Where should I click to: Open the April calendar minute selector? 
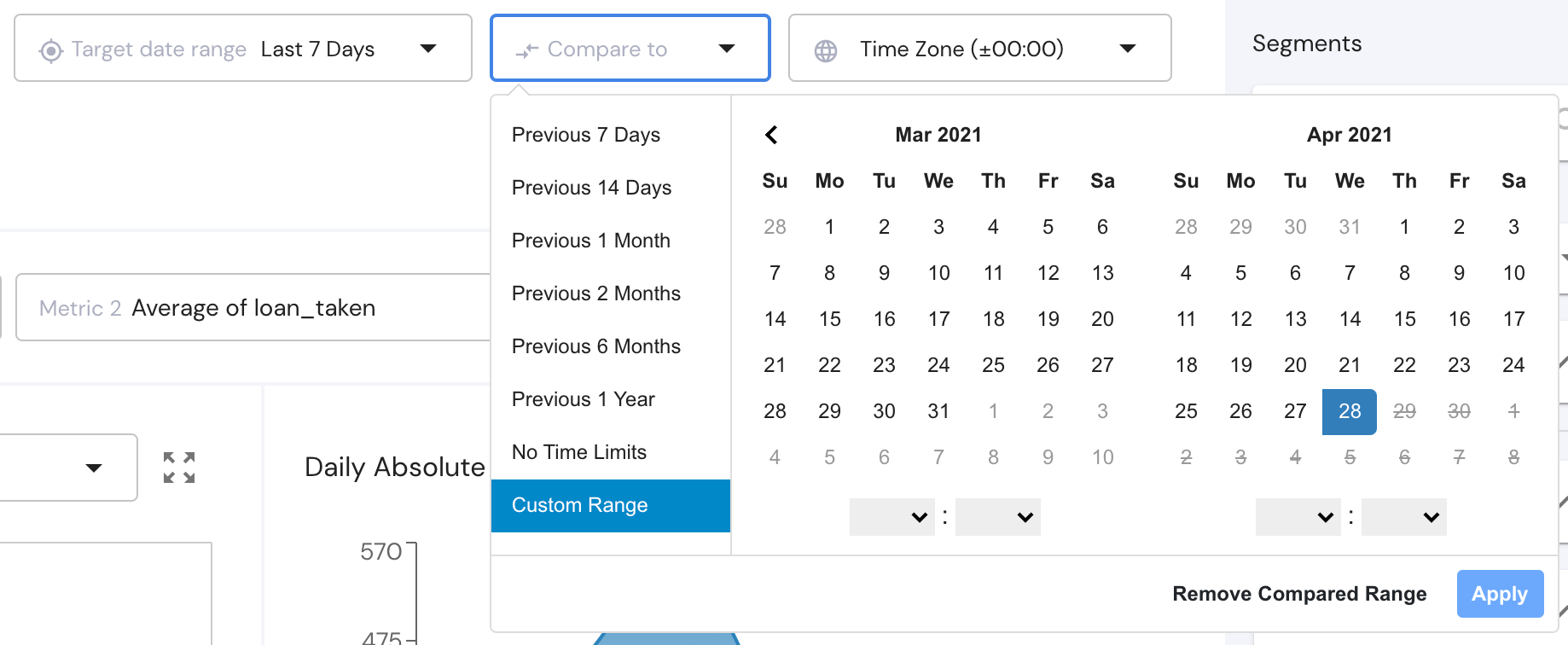1403,517
